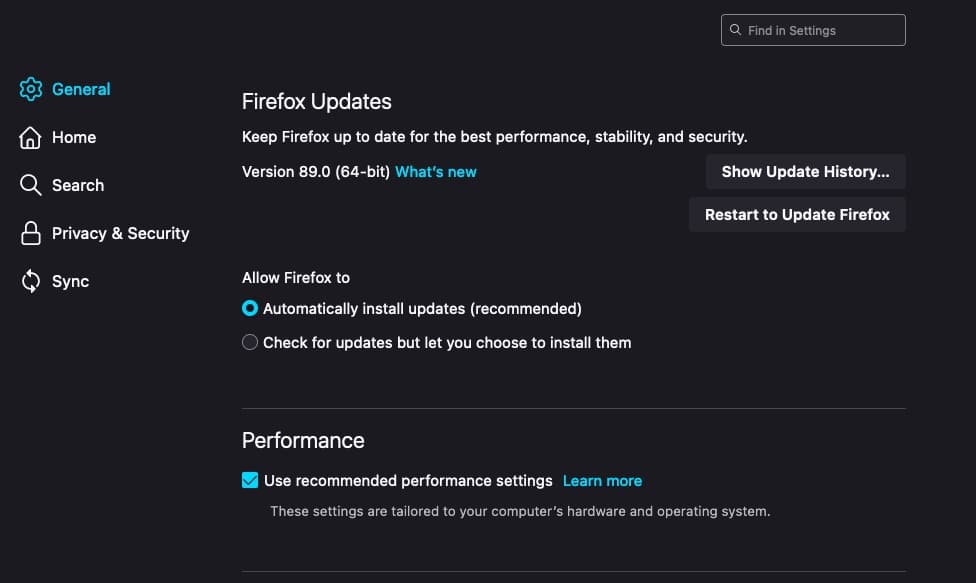Click the Automatically install updates label text

coord(422,309)
